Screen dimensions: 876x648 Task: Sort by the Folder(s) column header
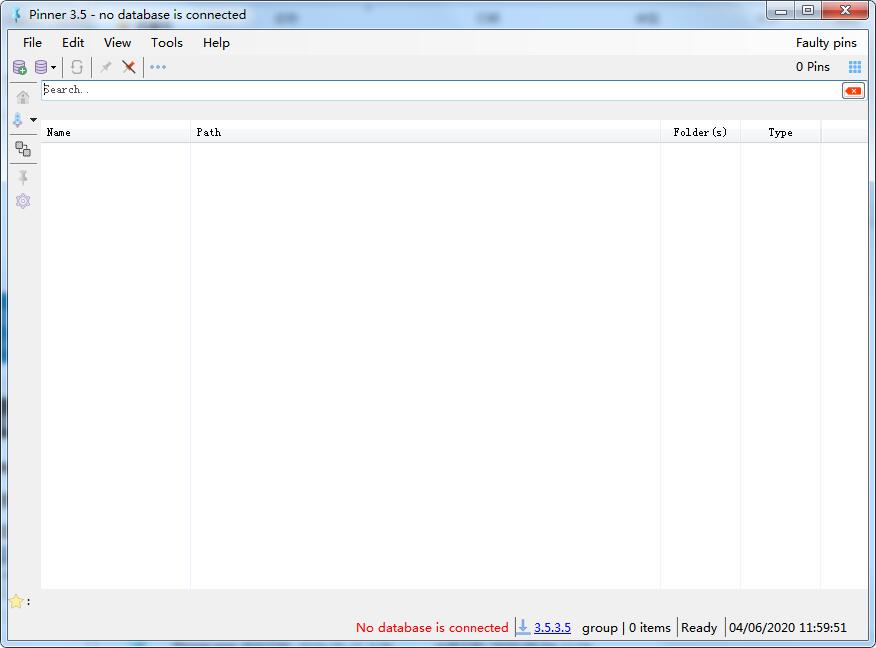pos(700,132)
